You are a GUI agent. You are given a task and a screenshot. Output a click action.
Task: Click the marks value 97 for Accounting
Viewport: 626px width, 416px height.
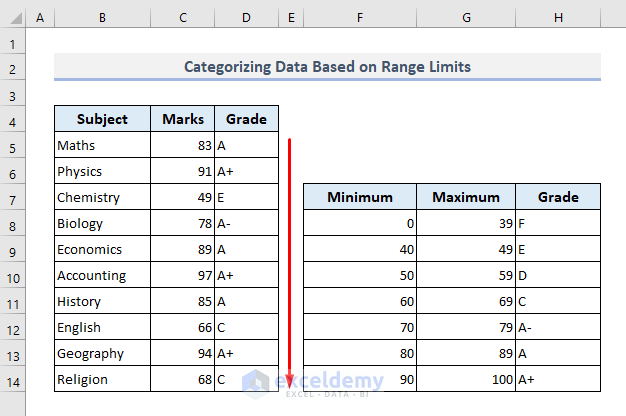[x=182, y=275]
